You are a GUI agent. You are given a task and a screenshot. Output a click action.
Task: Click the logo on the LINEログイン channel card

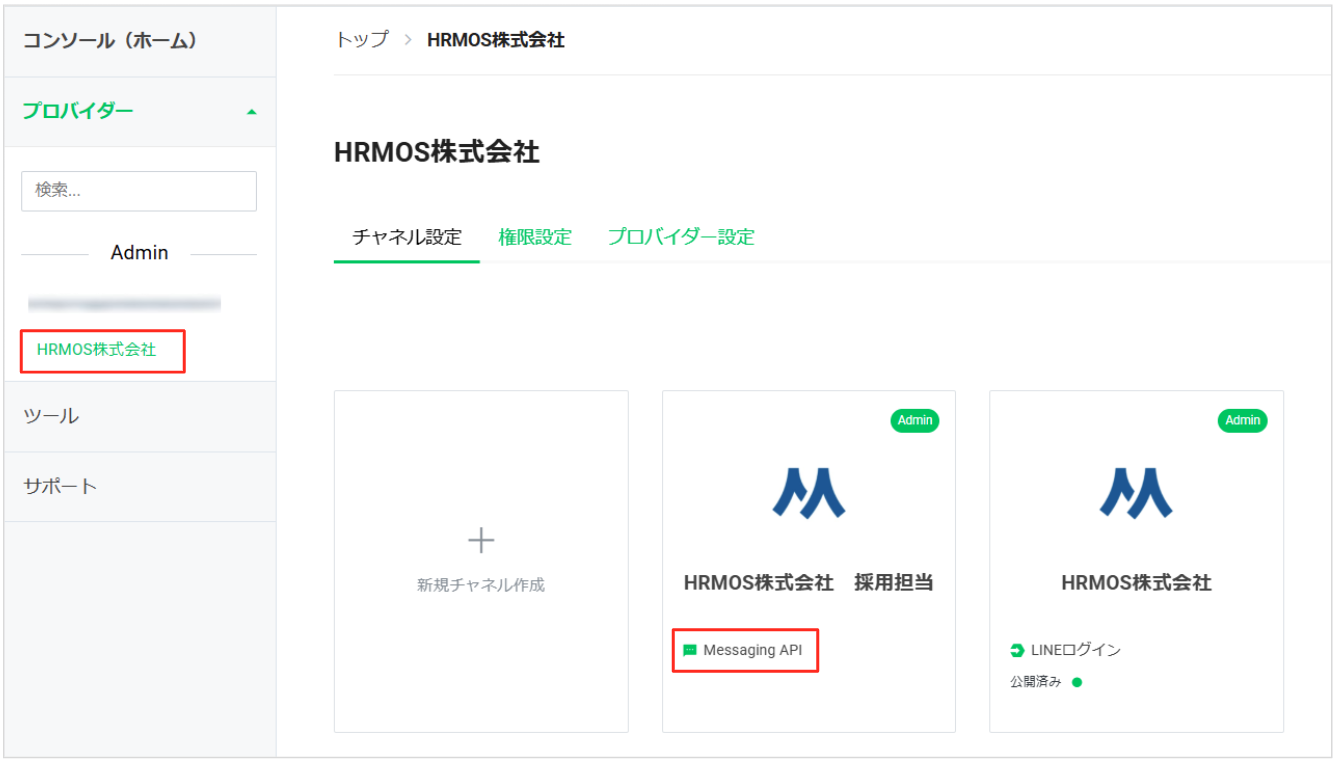1136,493
